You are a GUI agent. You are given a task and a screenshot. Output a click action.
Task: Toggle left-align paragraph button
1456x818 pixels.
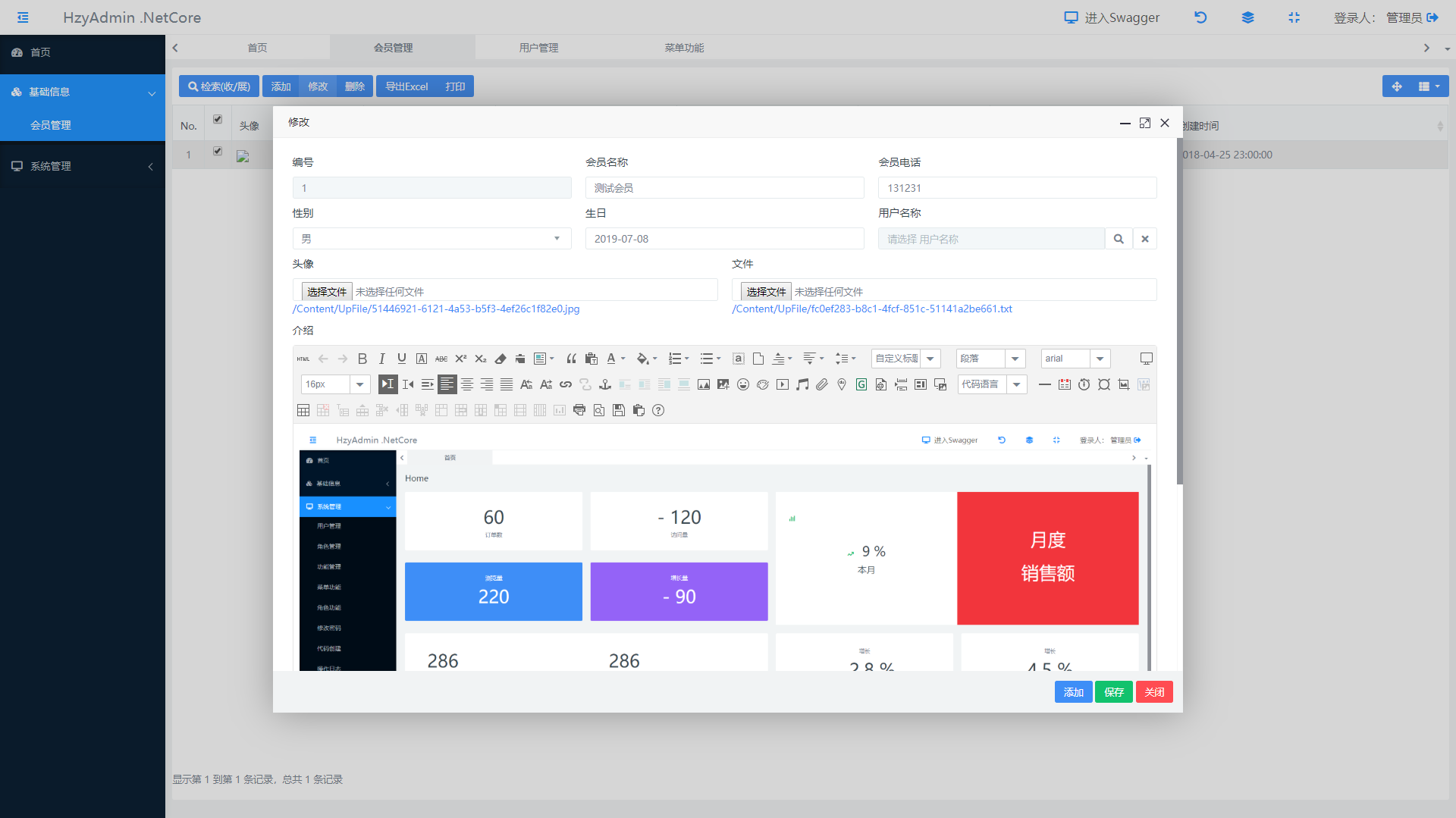(447, 384)
